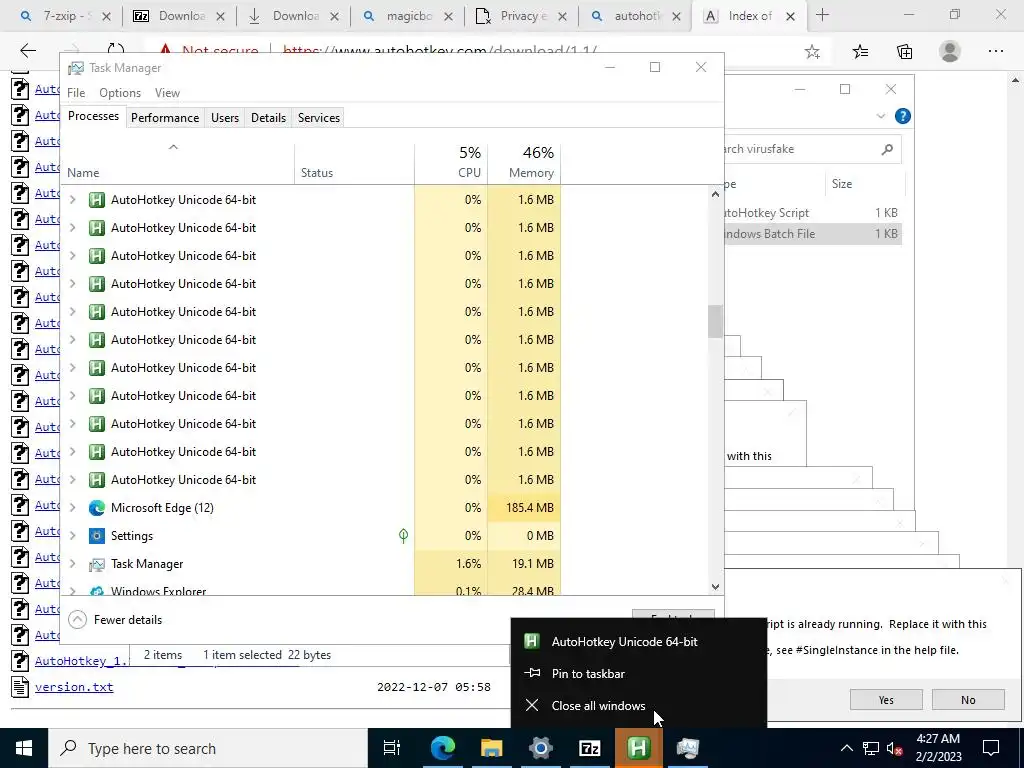Collapse Task Manager with Fewer details

(116, 620)
